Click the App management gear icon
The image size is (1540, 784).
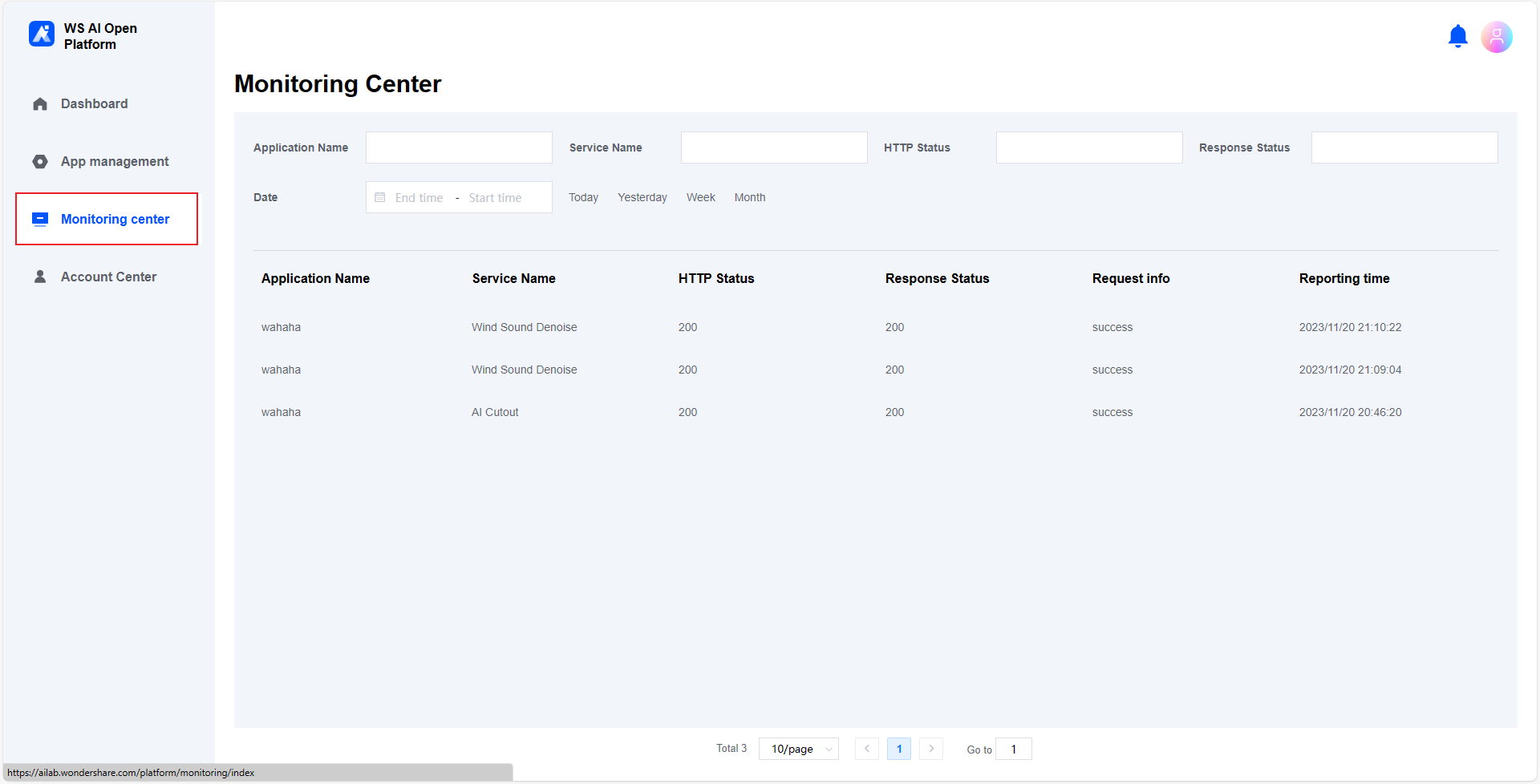pyautogui.click(x=40, y=162)
